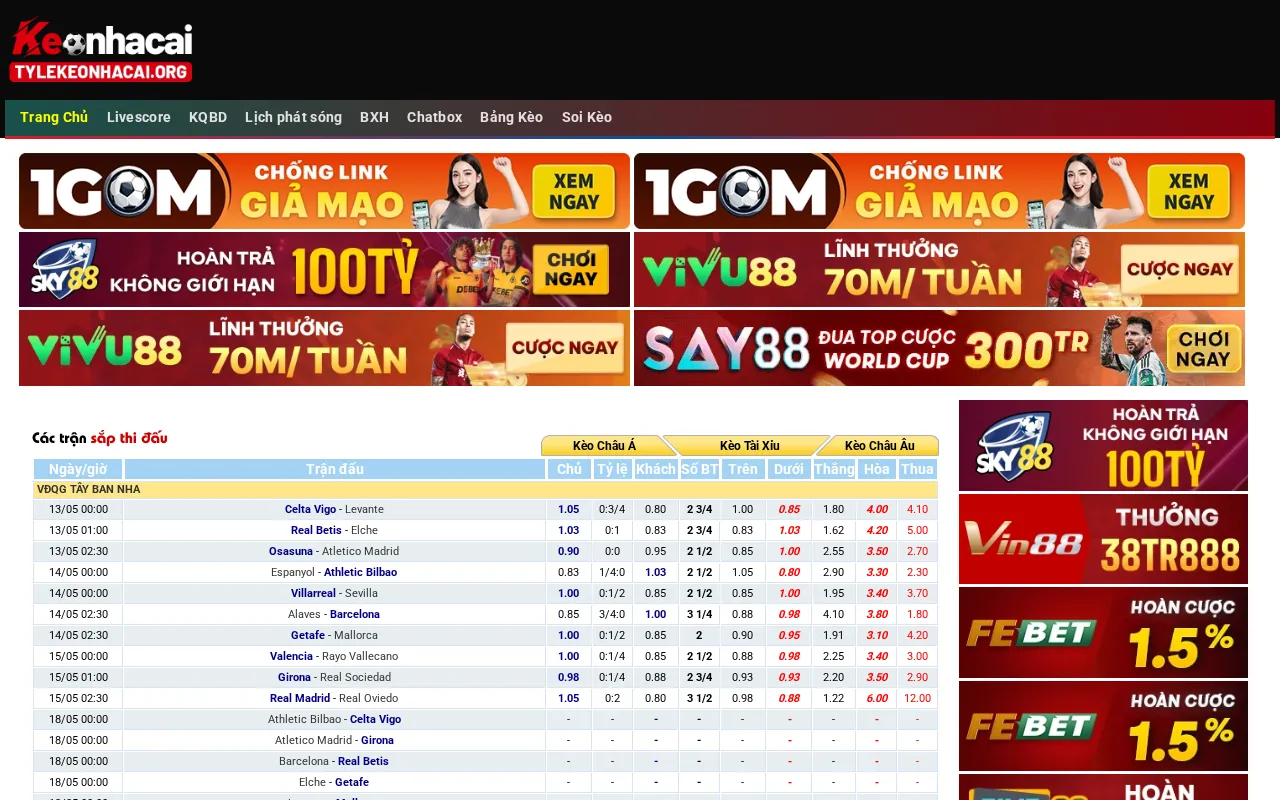Click the Ngày/giờ column header
Viewport: 1280px width, 800px height.
(x=78, y=469)
